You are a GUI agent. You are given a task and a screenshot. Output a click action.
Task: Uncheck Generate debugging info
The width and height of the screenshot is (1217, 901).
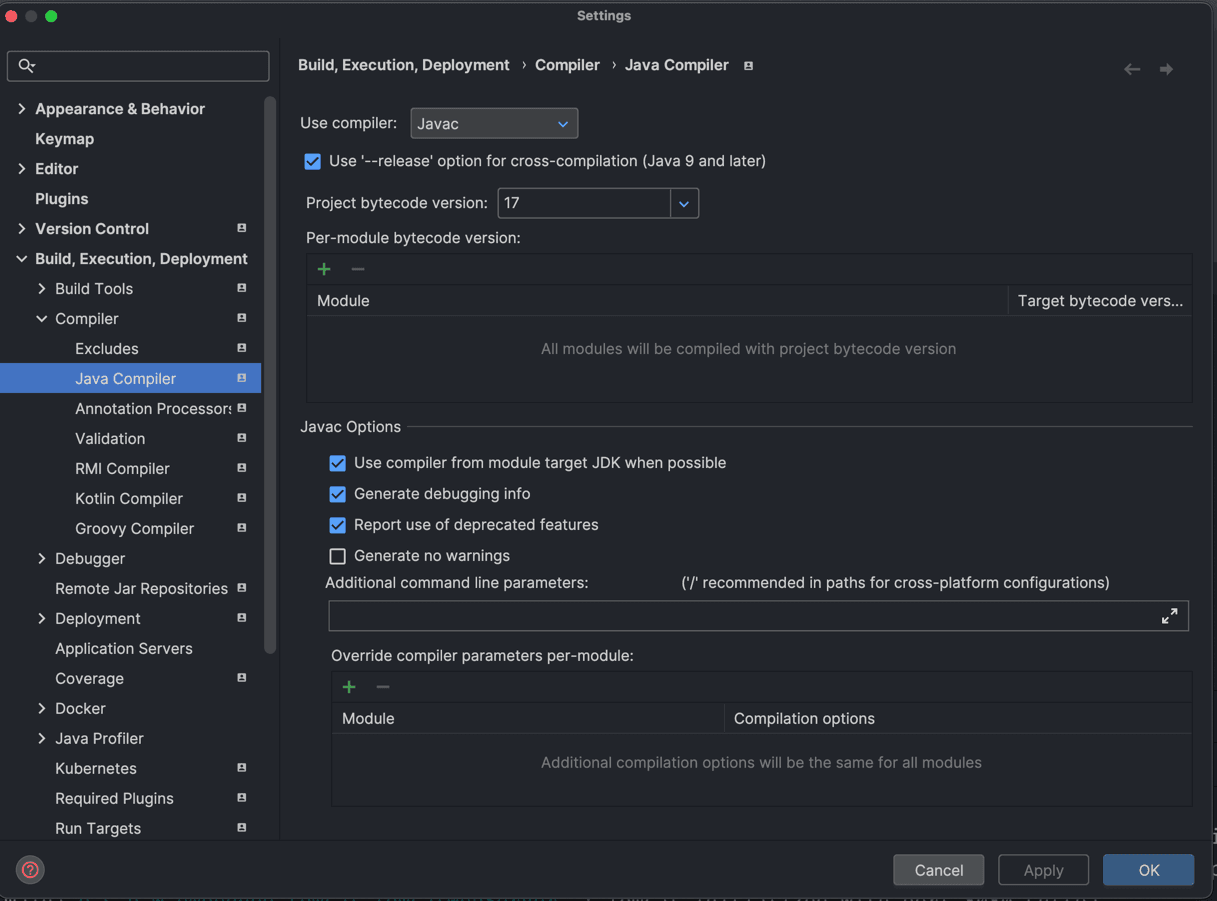pyautogui.click(x=338, y=494)
